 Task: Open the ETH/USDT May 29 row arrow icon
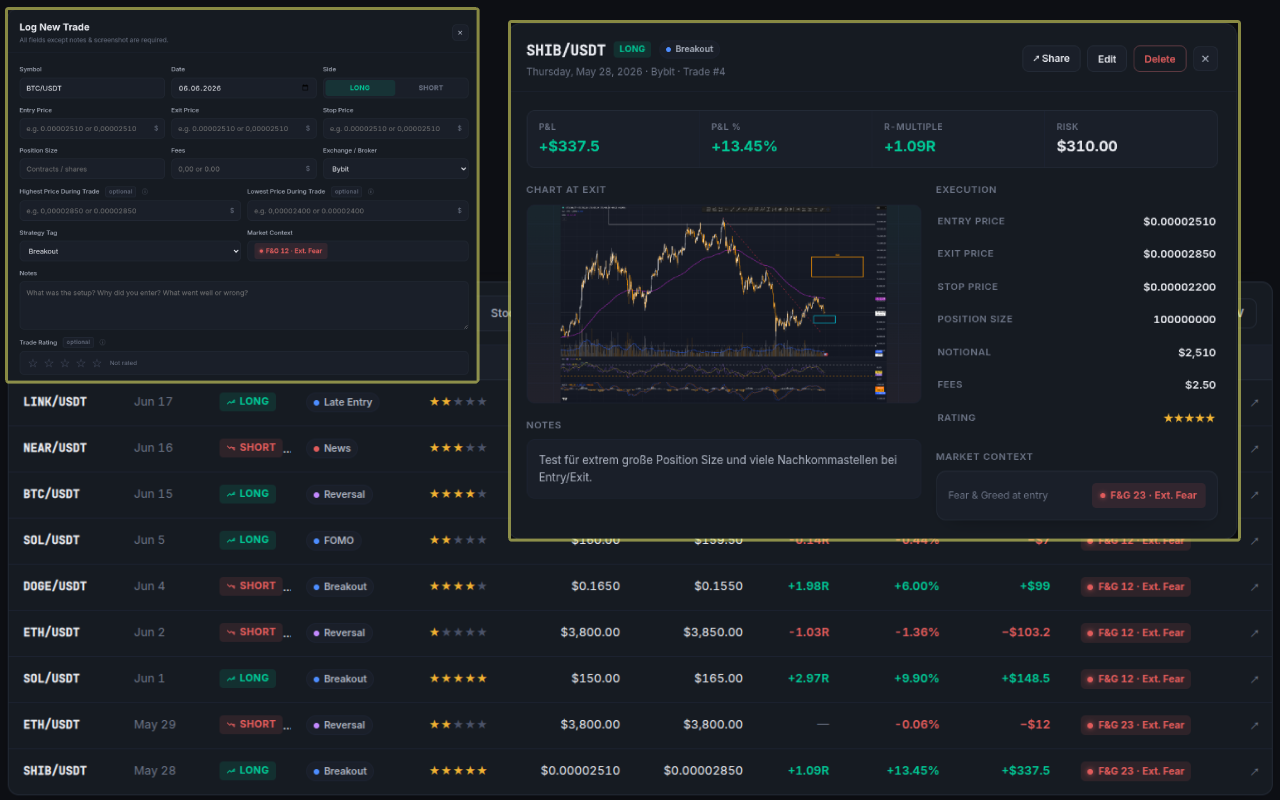[x=1254, y=725]
